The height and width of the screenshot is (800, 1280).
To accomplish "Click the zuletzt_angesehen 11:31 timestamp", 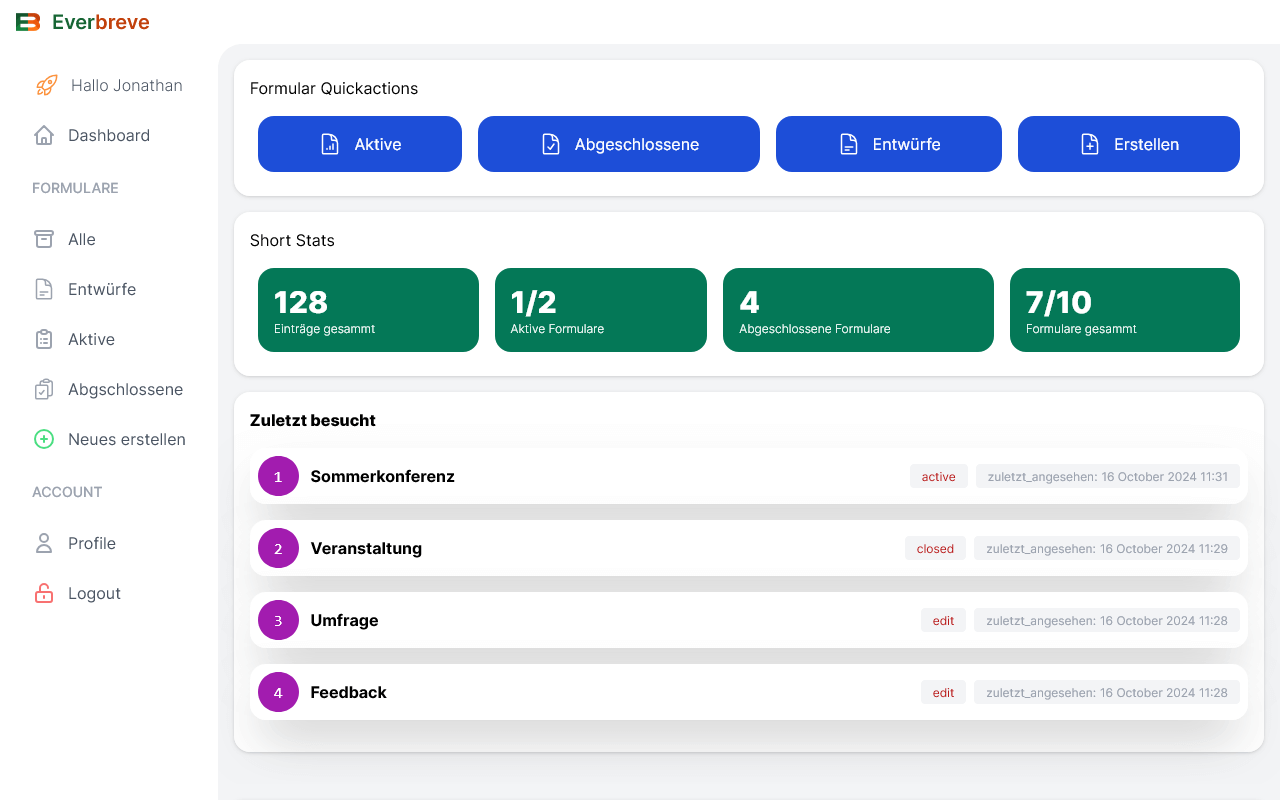I will click(x=1108, y=476).
